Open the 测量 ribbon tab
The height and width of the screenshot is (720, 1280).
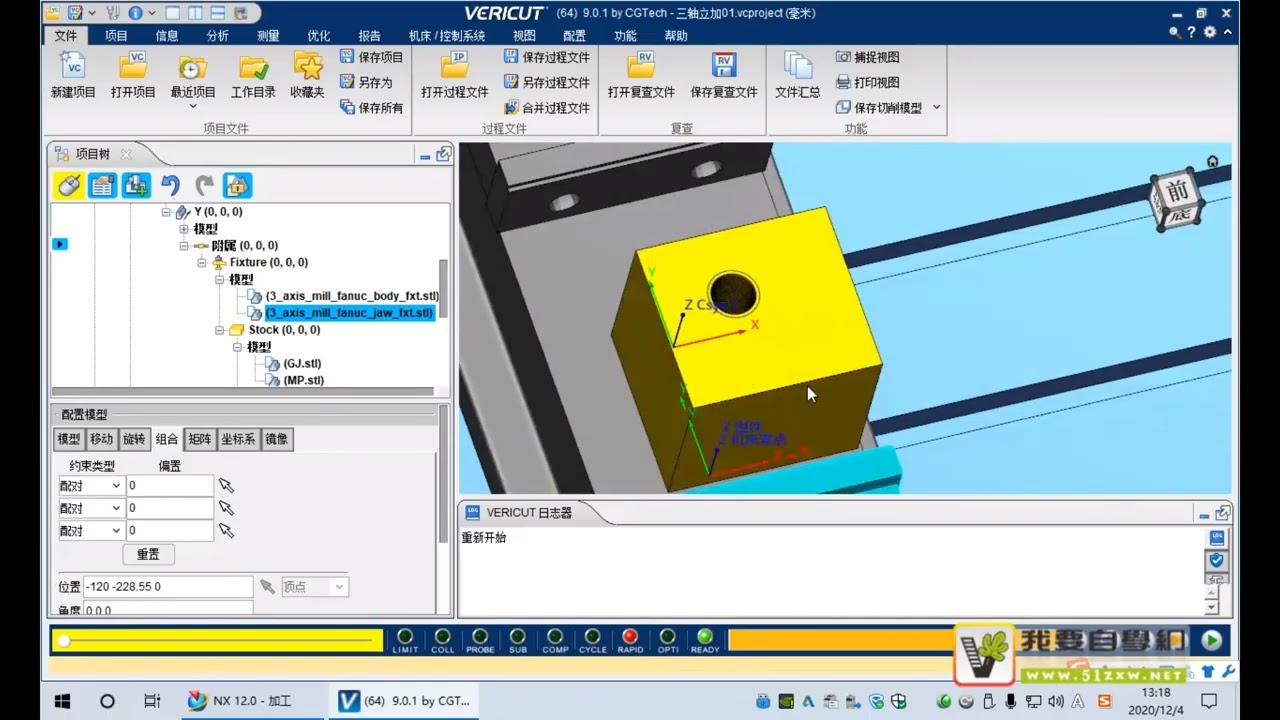pos(268,36)
